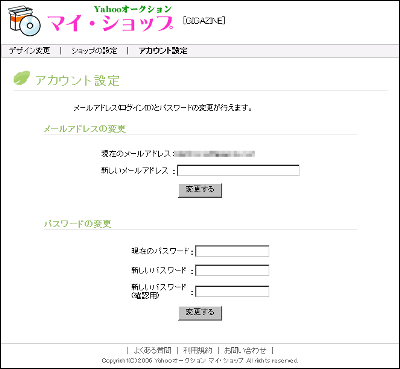Click the 新しいメールアドレス input field
The height and width of the screenshot is (369, 400).
click(x=238, y=171)
